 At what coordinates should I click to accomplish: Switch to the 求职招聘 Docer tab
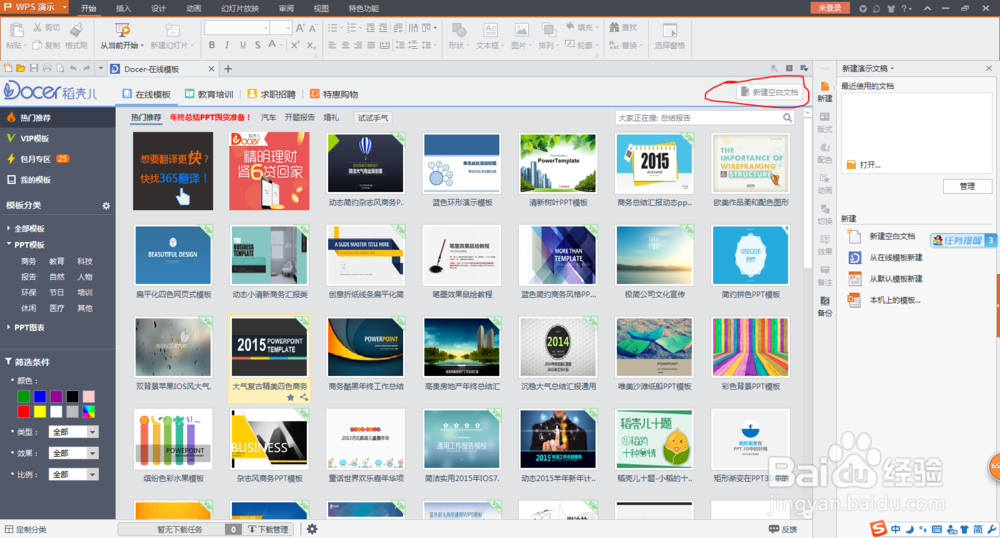272,94
